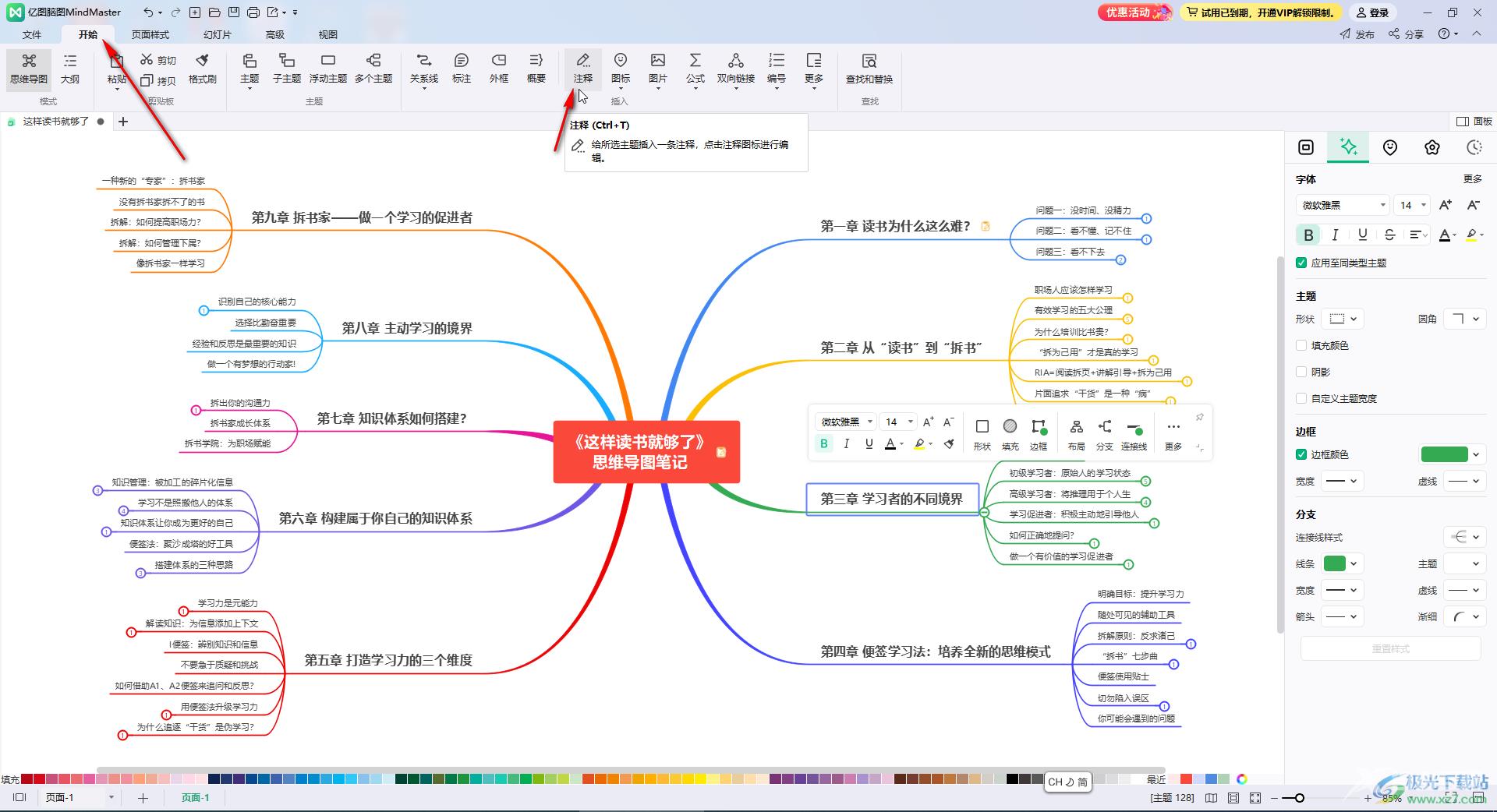Open the emoji sticker panel tab
Image resolution: width=1497 pixels, height=812 pixels.
(1390, 147)
